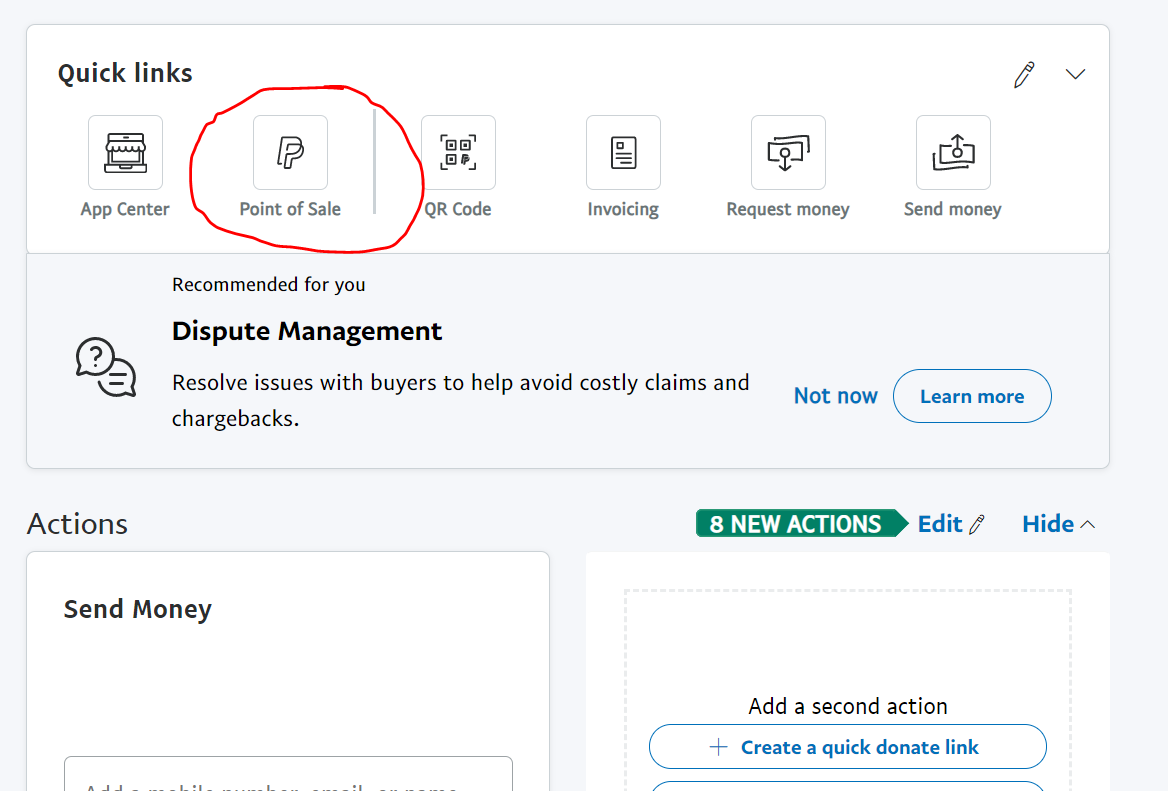Open the QR Code quick link icon
Image resolution: width=1168 pixels, height=791 pixels.
click(458, 153)
